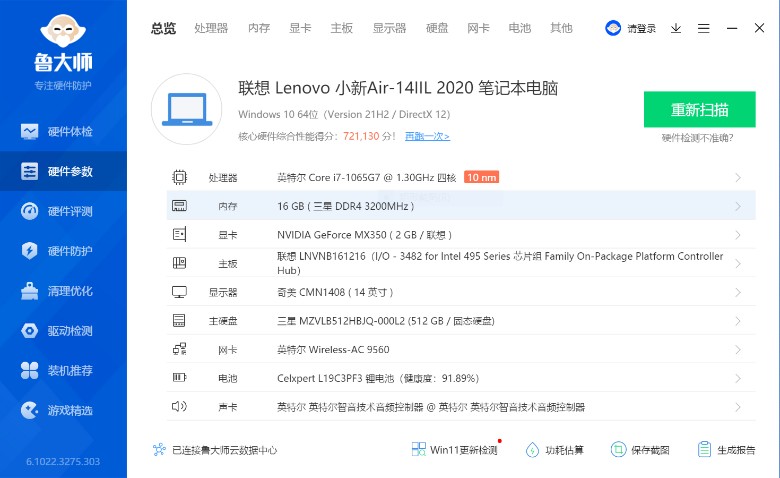The height and width of the screenshot is (478, 780).
Task: Click the 显示器 monitor icon
Action: pyautogui.click(x=180, y=292)
